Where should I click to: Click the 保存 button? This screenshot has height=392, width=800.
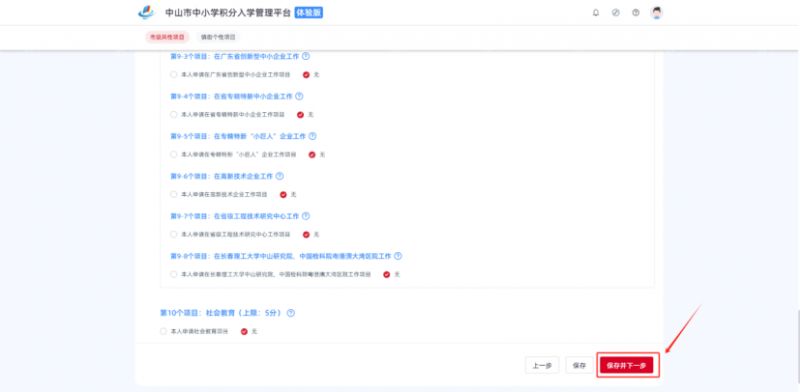[580, 365]
